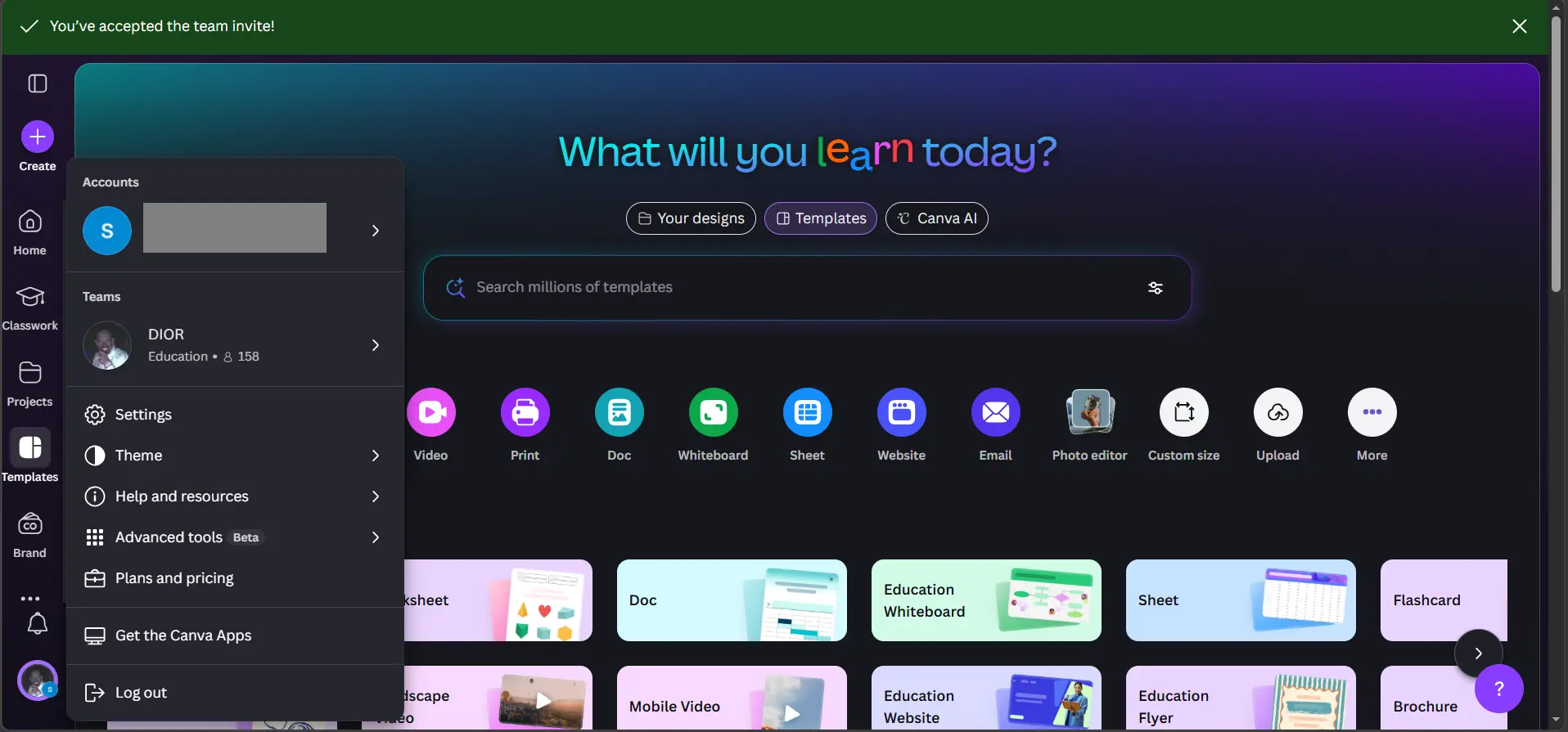Select the Templates pill button

pyautogui.click(x=821, y=218)
